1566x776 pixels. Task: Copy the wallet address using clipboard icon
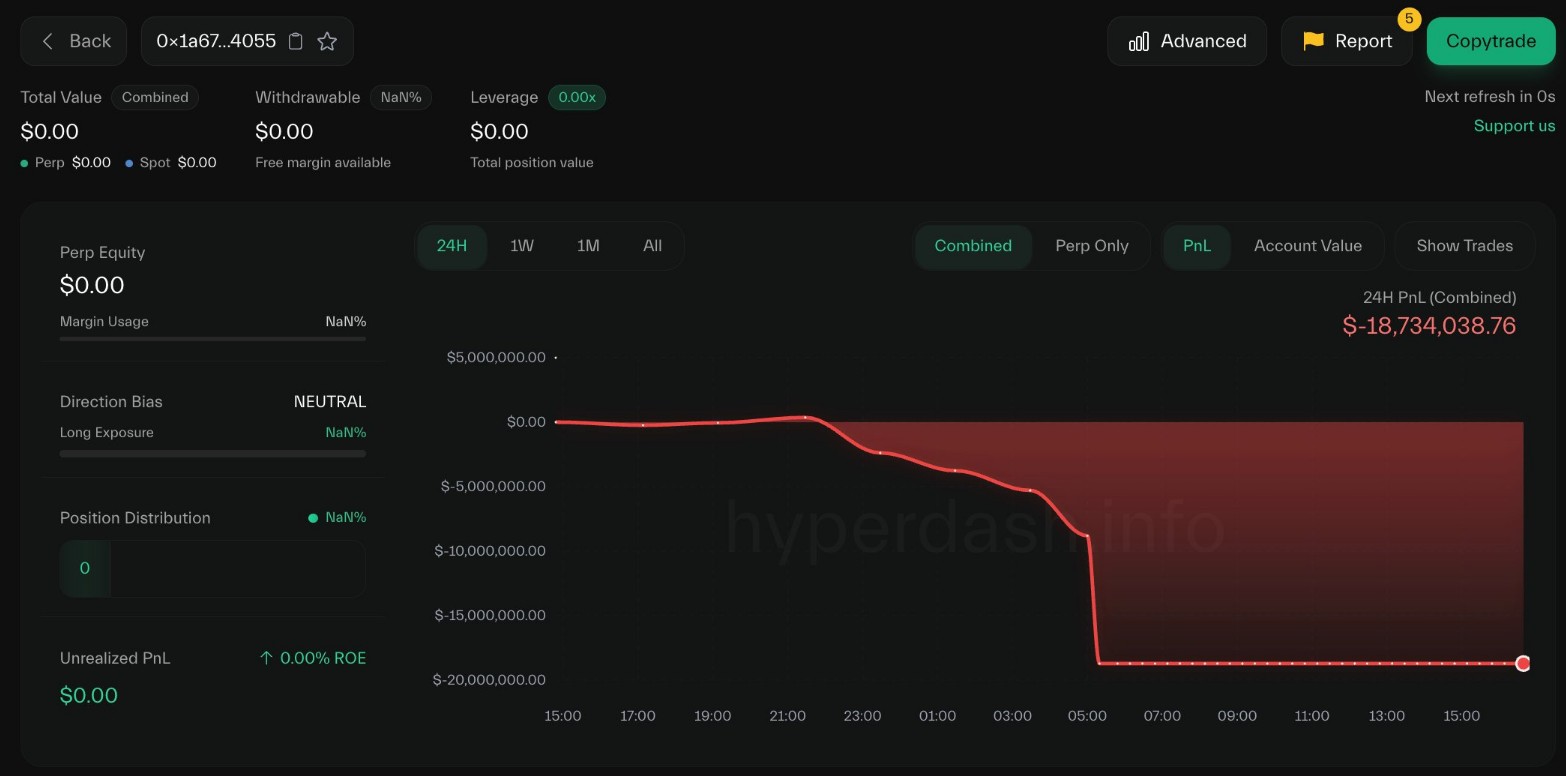295,41
